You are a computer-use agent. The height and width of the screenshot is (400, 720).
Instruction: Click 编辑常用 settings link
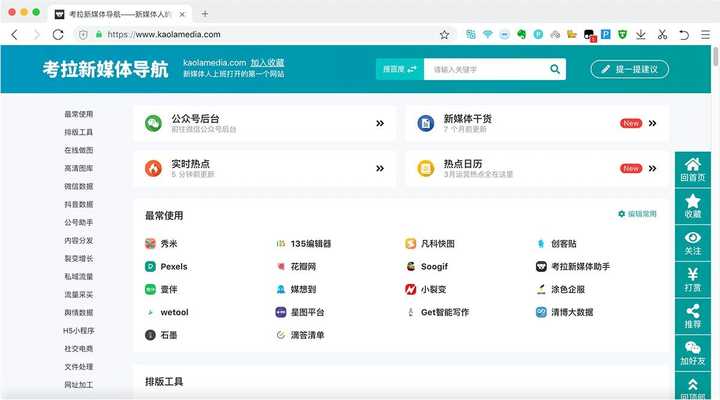tap(637, 214)
